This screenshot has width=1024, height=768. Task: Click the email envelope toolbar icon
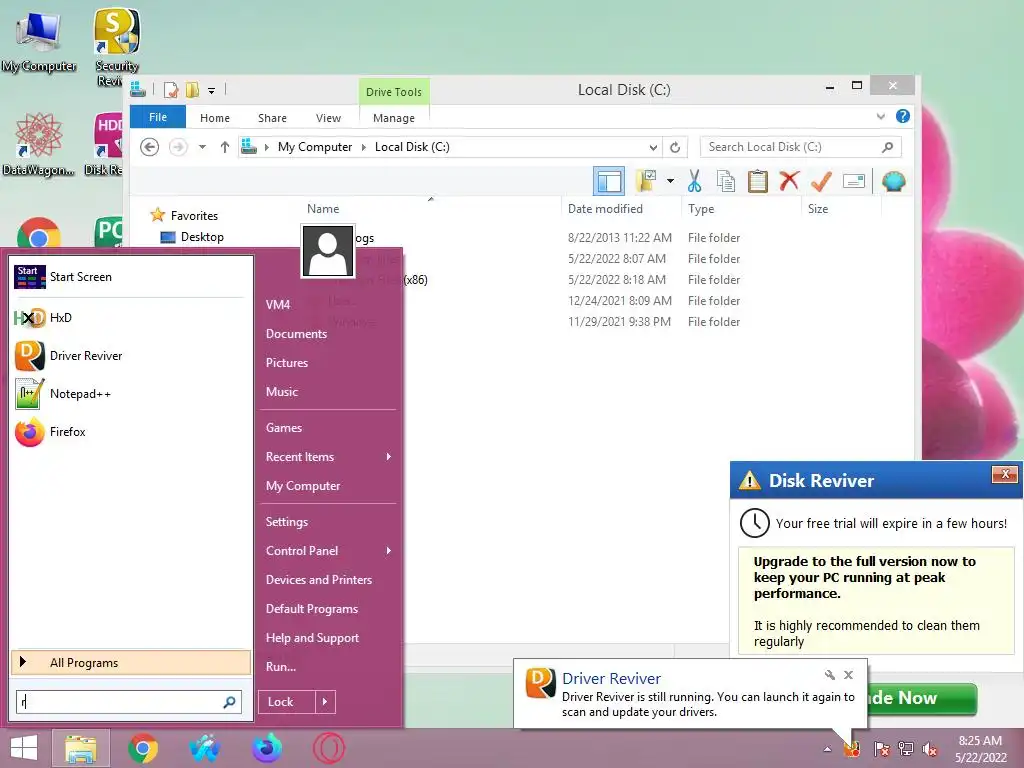[x=854, y=181]
